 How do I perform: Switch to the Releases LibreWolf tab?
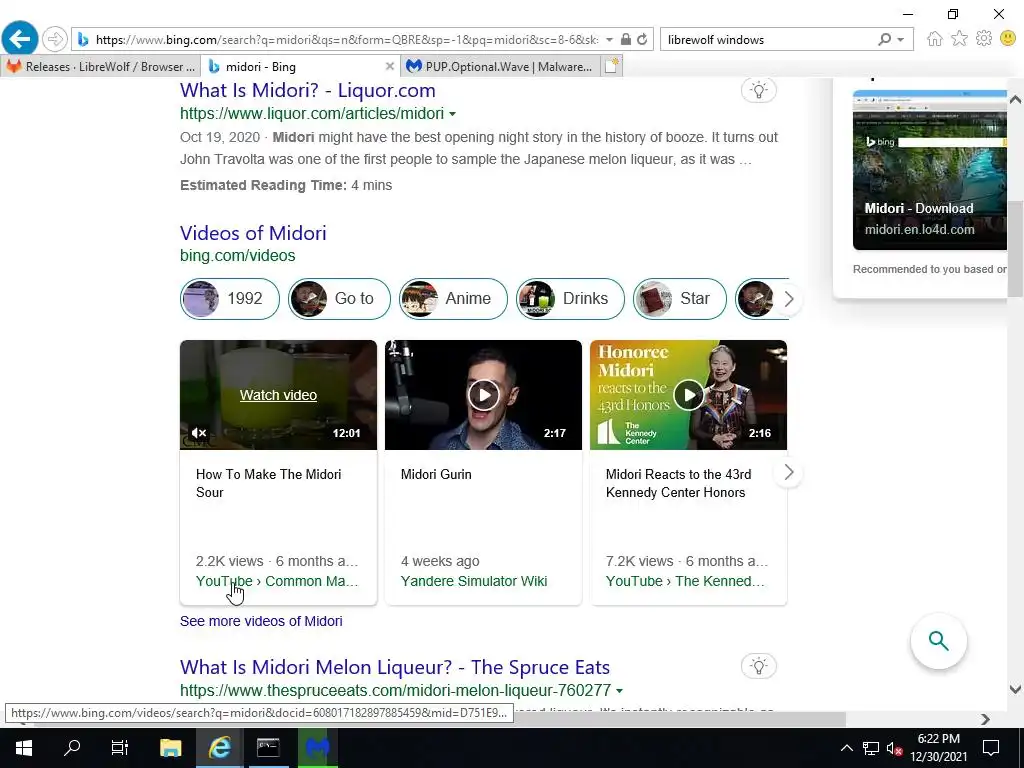point(101,67)
